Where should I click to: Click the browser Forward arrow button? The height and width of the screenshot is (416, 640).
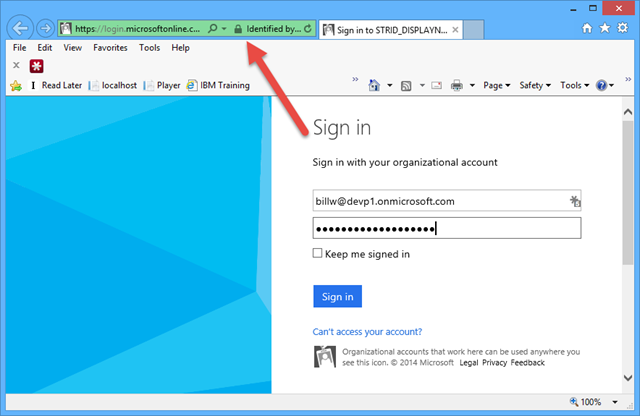[45, 28]
